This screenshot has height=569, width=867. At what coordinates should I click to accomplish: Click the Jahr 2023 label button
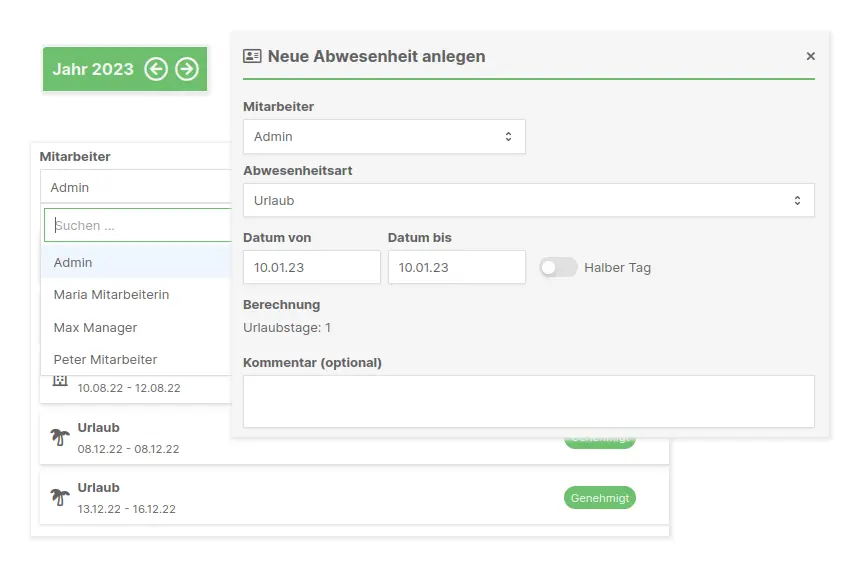click(93, 69)
